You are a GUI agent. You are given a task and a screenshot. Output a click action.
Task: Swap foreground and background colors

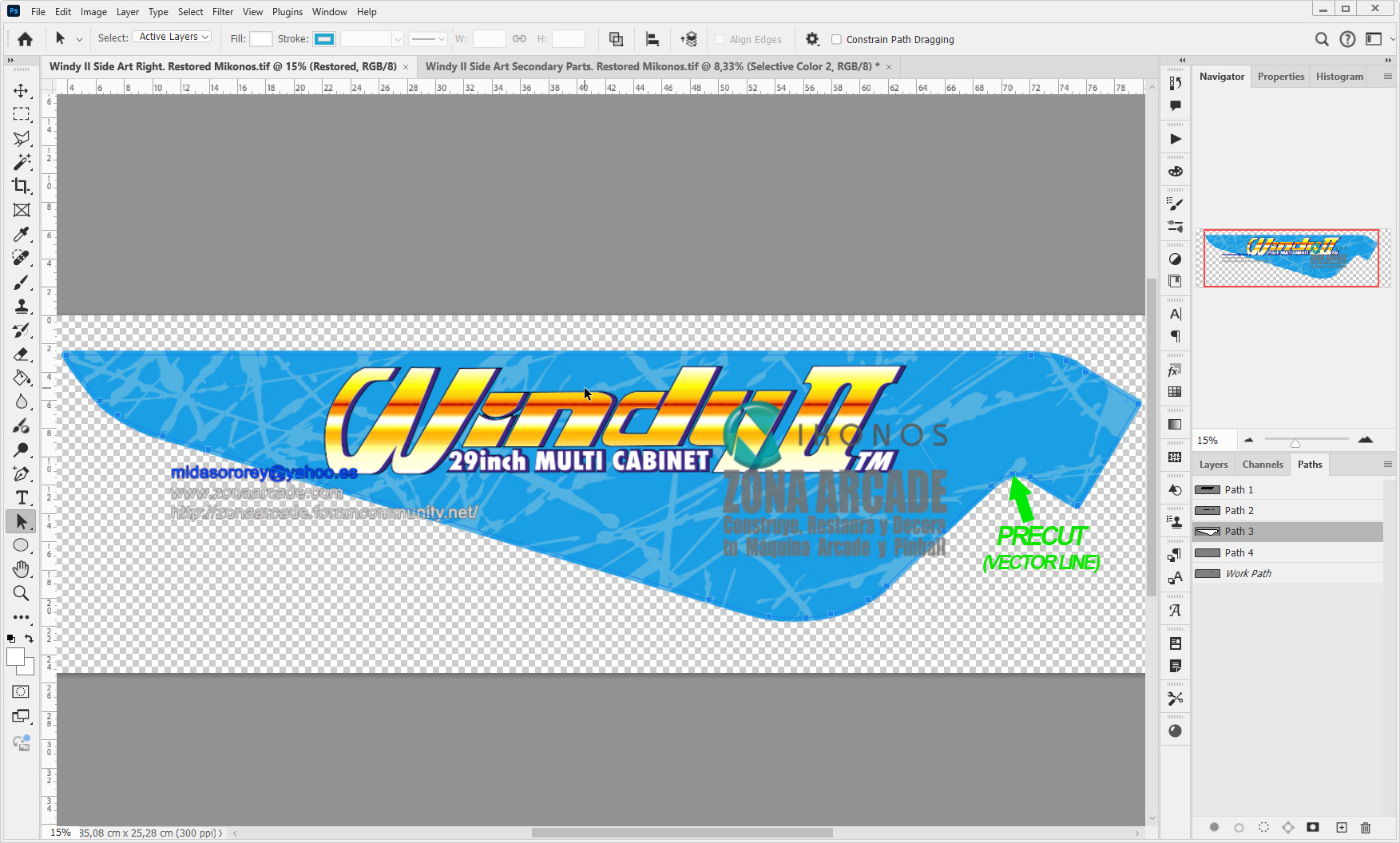[x=30, y=639]
